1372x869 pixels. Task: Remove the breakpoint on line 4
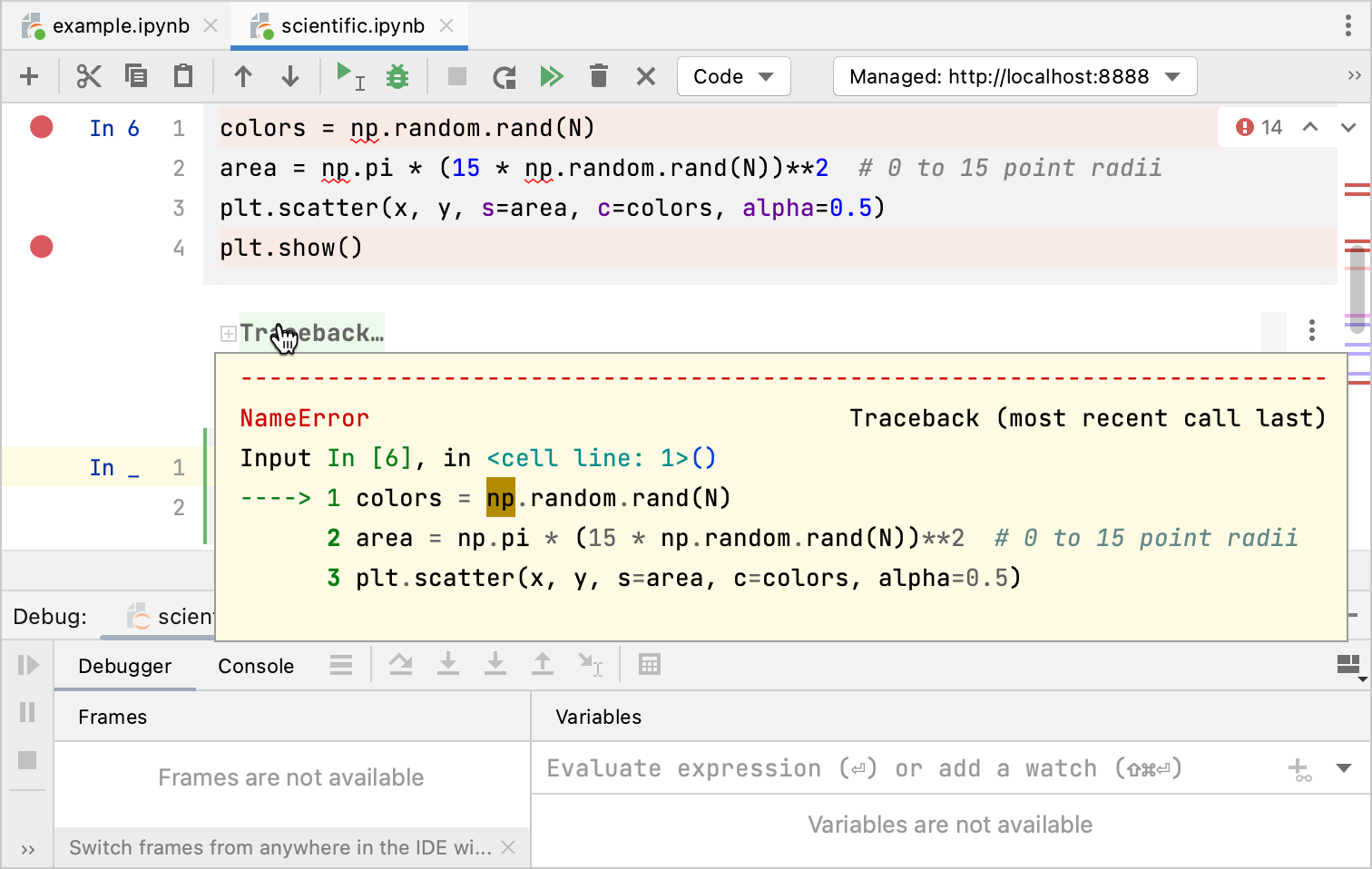pos(42,247)
